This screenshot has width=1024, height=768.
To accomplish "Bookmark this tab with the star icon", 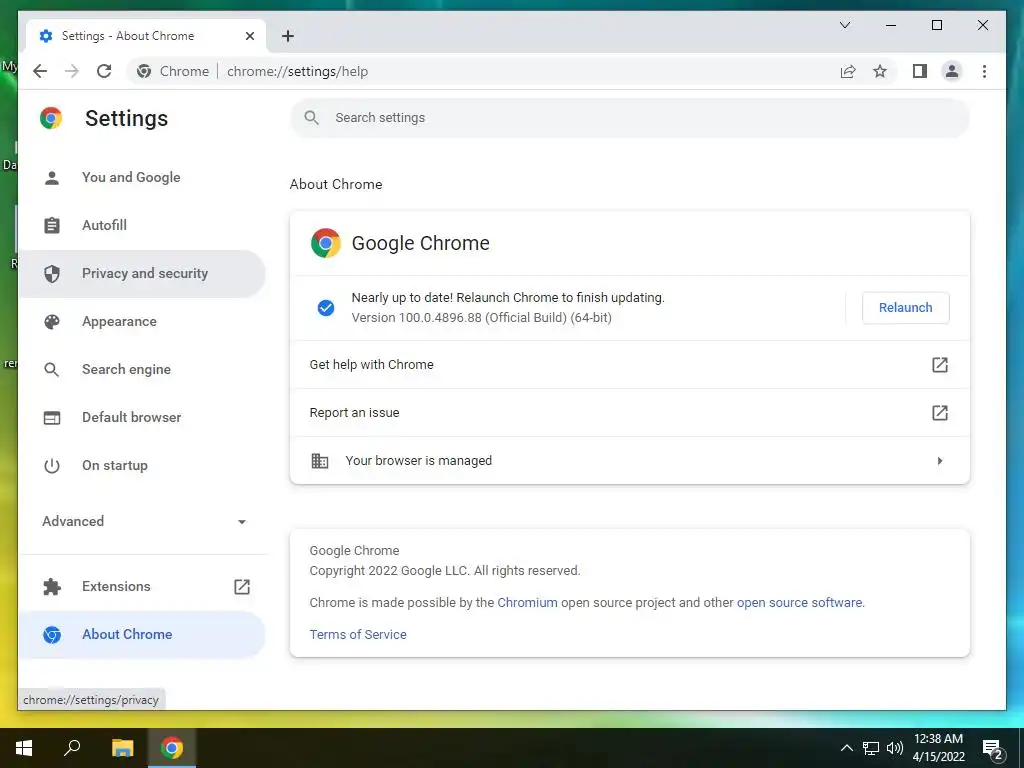I will click(x=880, y=71).
